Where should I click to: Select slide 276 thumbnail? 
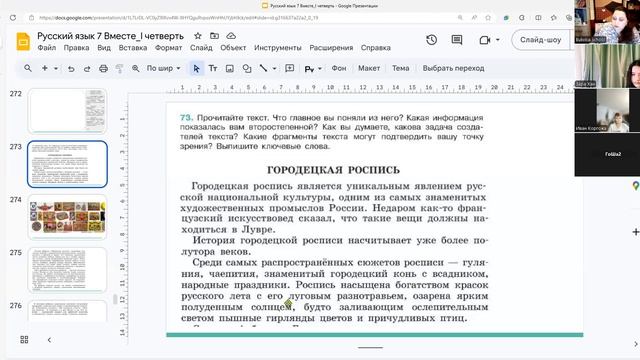(67, 311)
